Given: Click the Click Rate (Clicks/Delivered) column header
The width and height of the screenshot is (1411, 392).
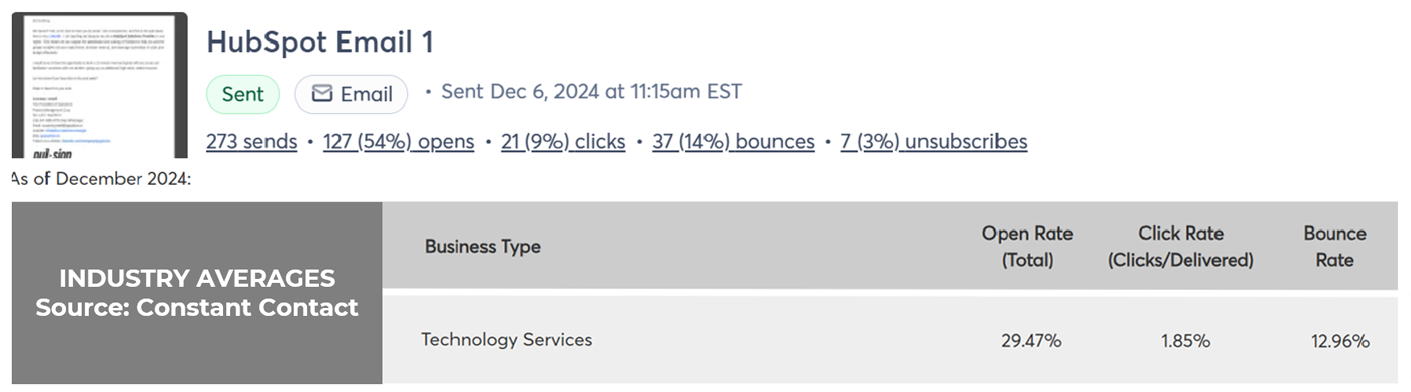Looking at the screenshot, I should (x=1181, y=247).
